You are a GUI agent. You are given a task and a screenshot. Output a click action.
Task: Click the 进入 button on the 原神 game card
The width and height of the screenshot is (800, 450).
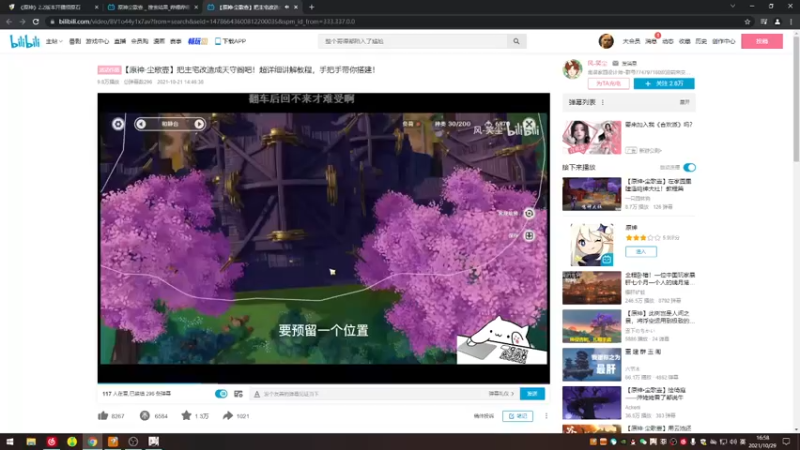tap(641, 252)
